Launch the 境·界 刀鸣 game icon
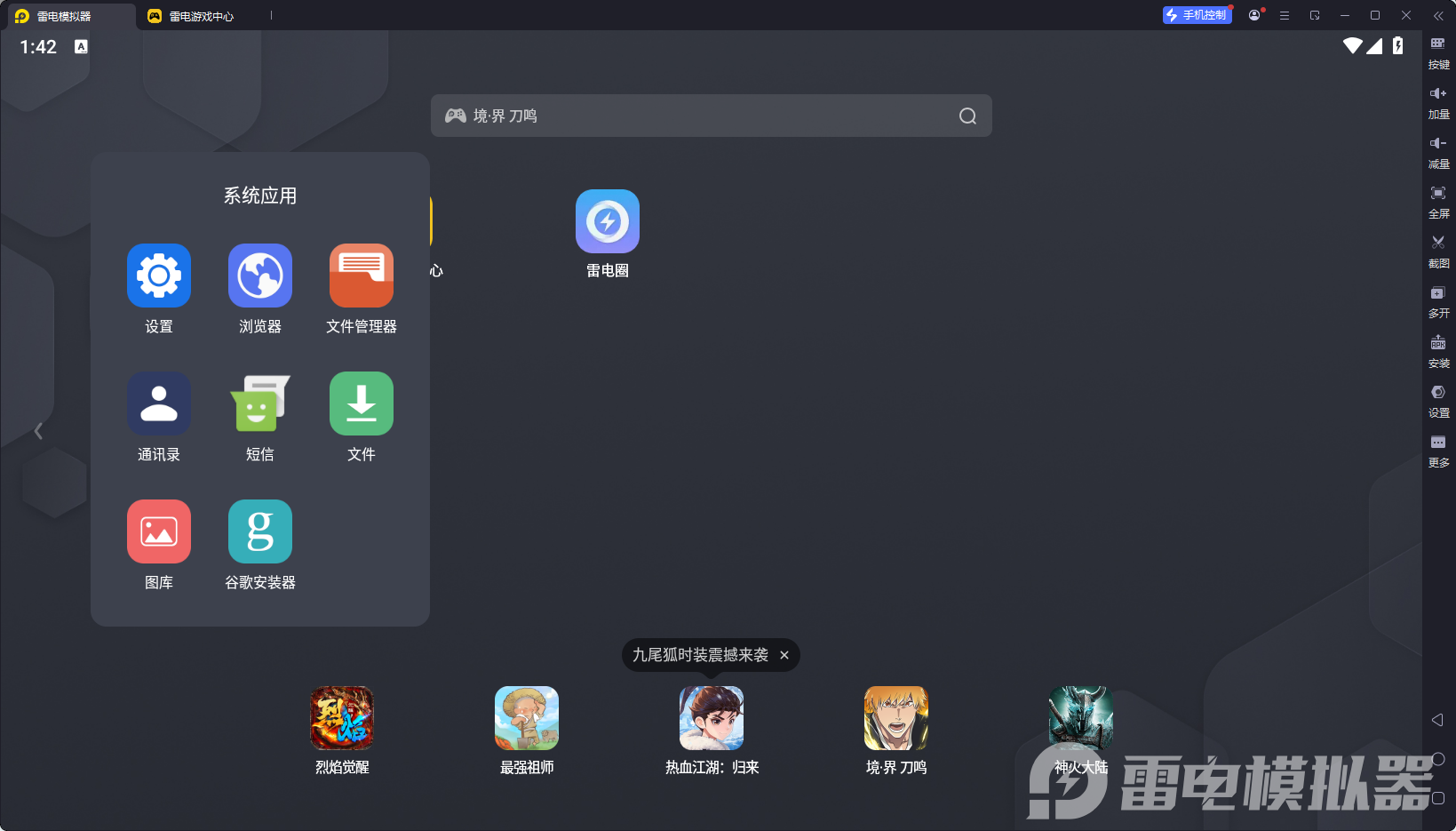The width and height of the screenshot is (1456, 831). tap(896, 718)
